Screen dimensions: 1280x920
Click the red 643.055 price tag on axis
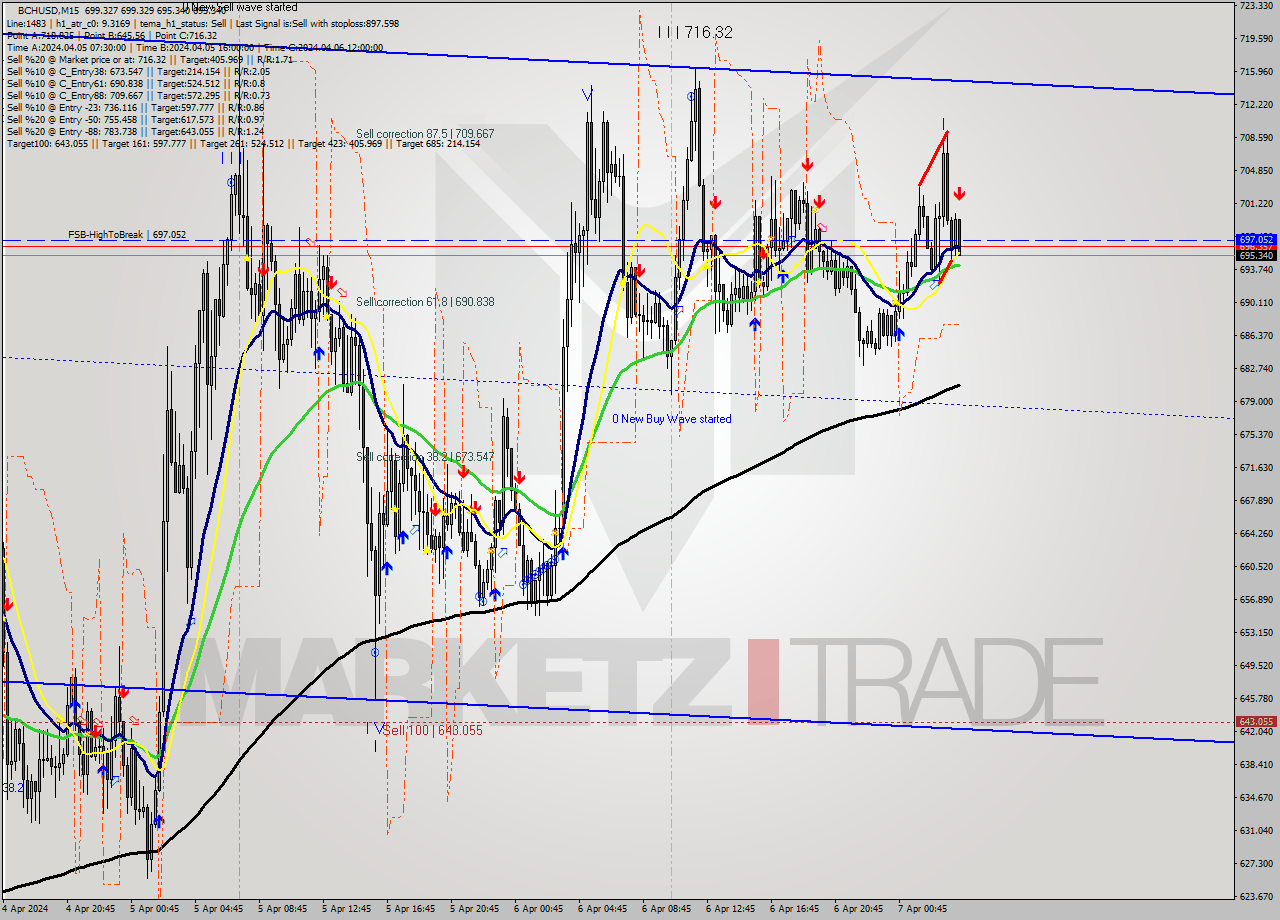1257,721
